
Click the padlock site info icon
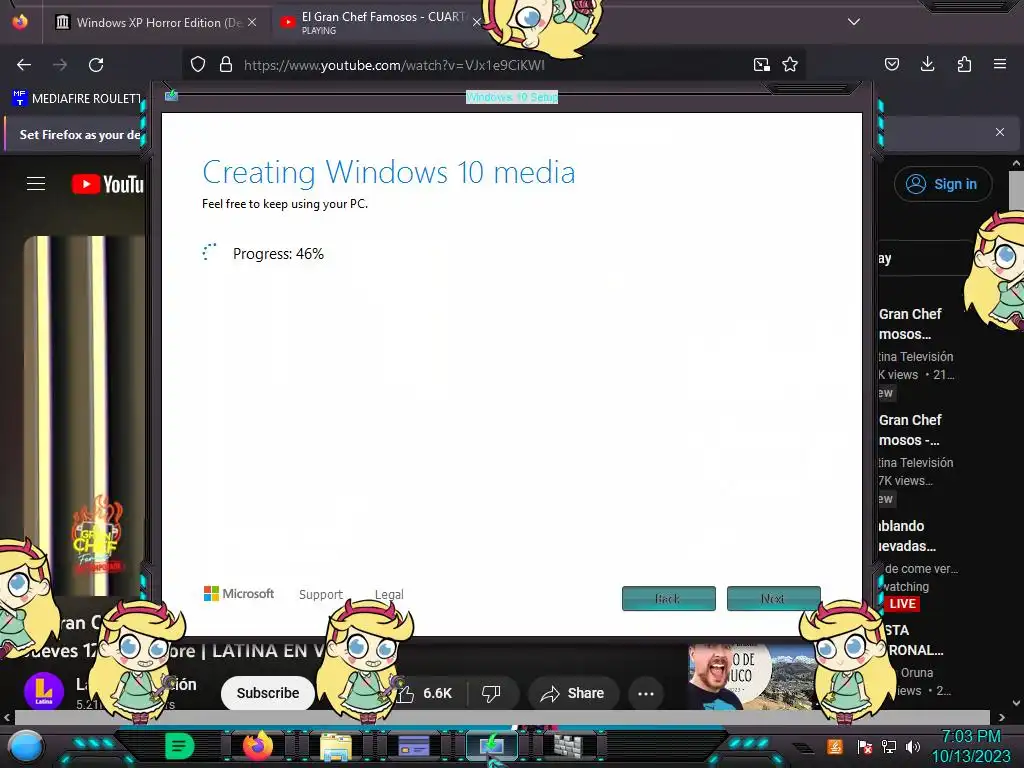(226, 64)
